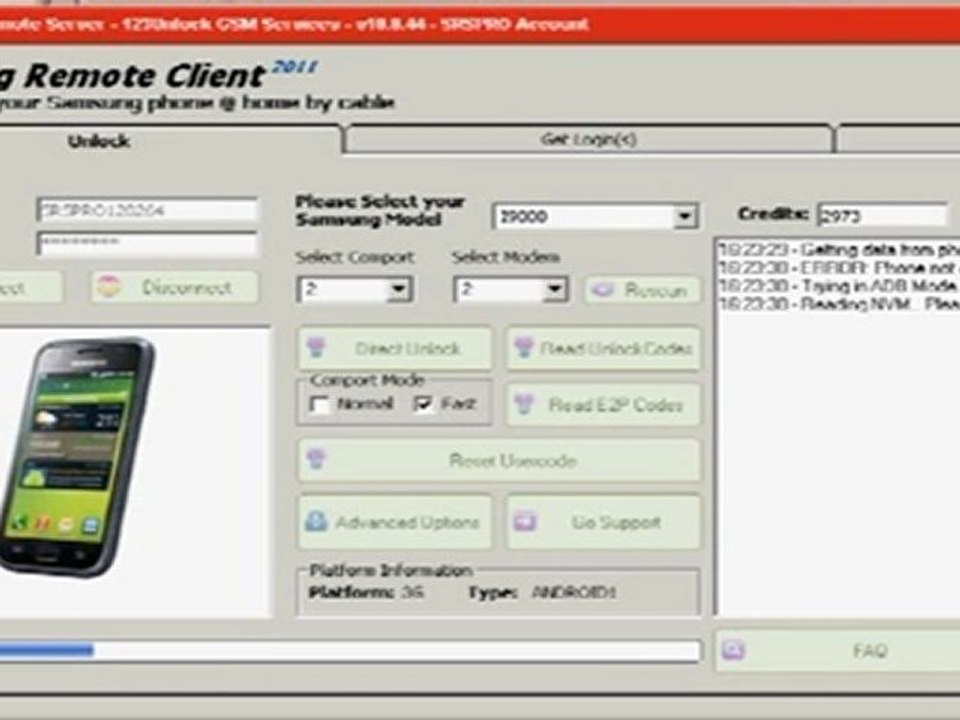This screenshot has height=720, width=960.
Task: Open the Get Login(s) tab
Action: coord(588,139)
